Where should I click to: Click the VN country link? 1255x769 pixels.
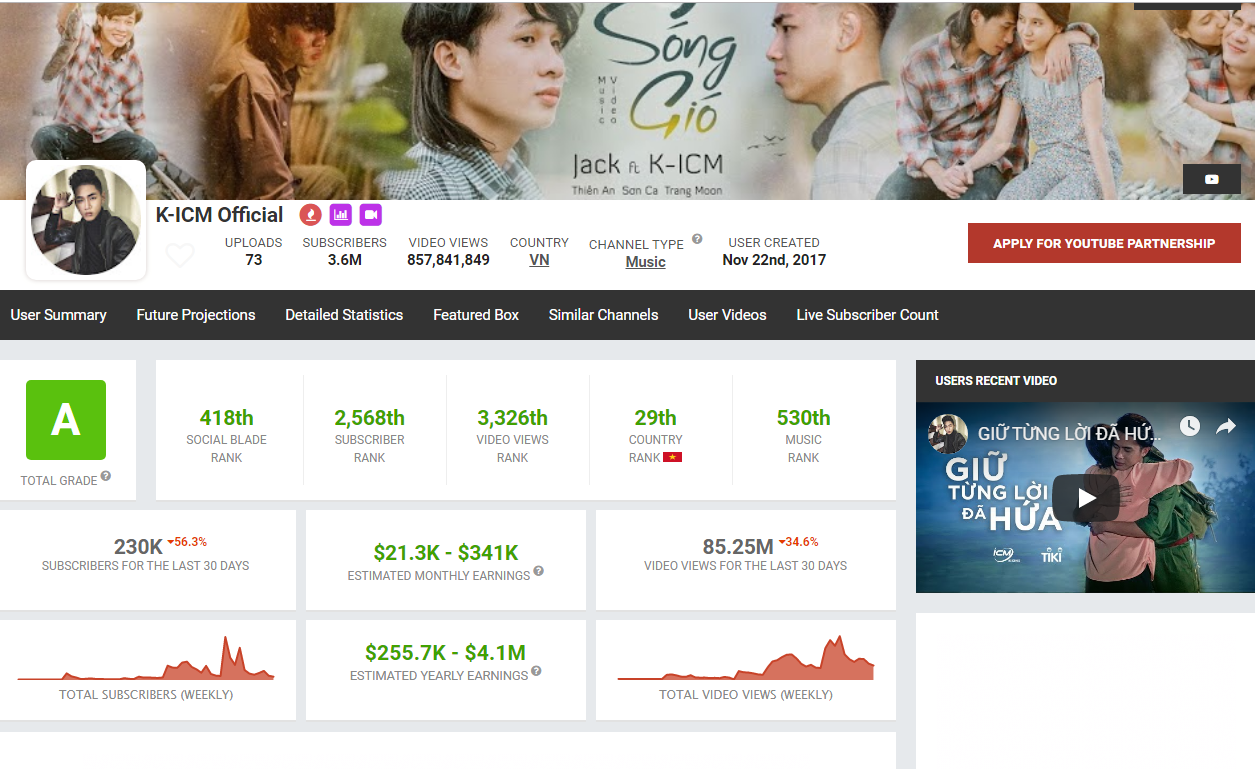point(539,260)
